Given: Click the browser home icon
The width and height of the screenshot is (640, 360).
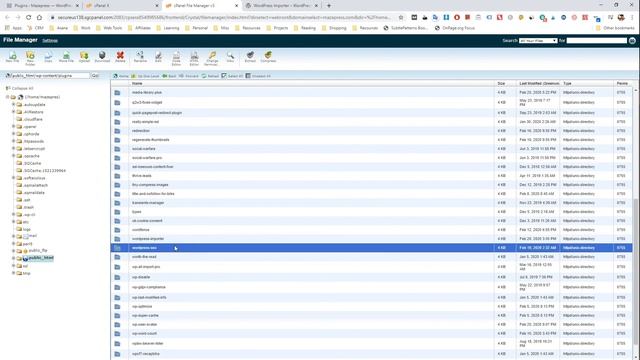Looking at the screenshot, I should coord(39,18).
